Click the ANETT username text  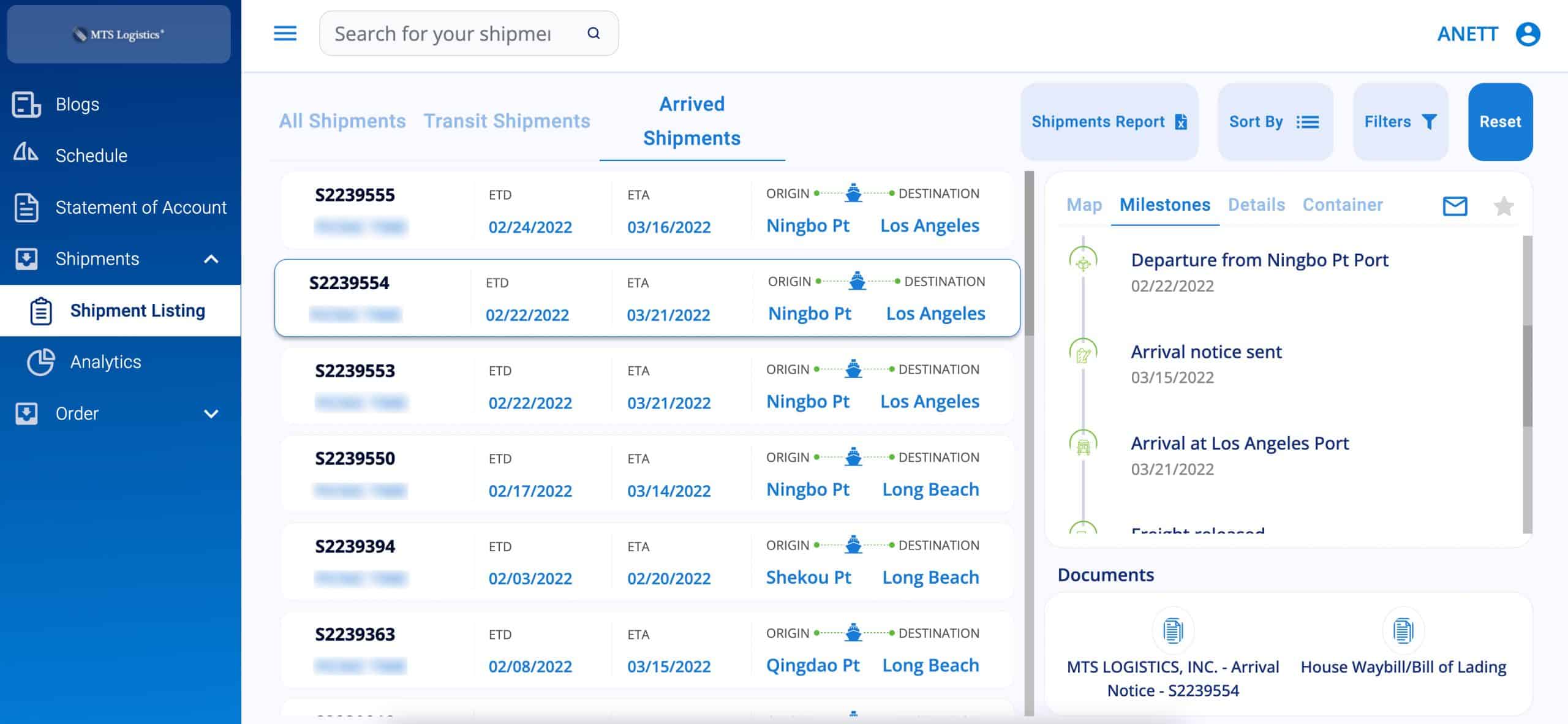coord(1468,34)
